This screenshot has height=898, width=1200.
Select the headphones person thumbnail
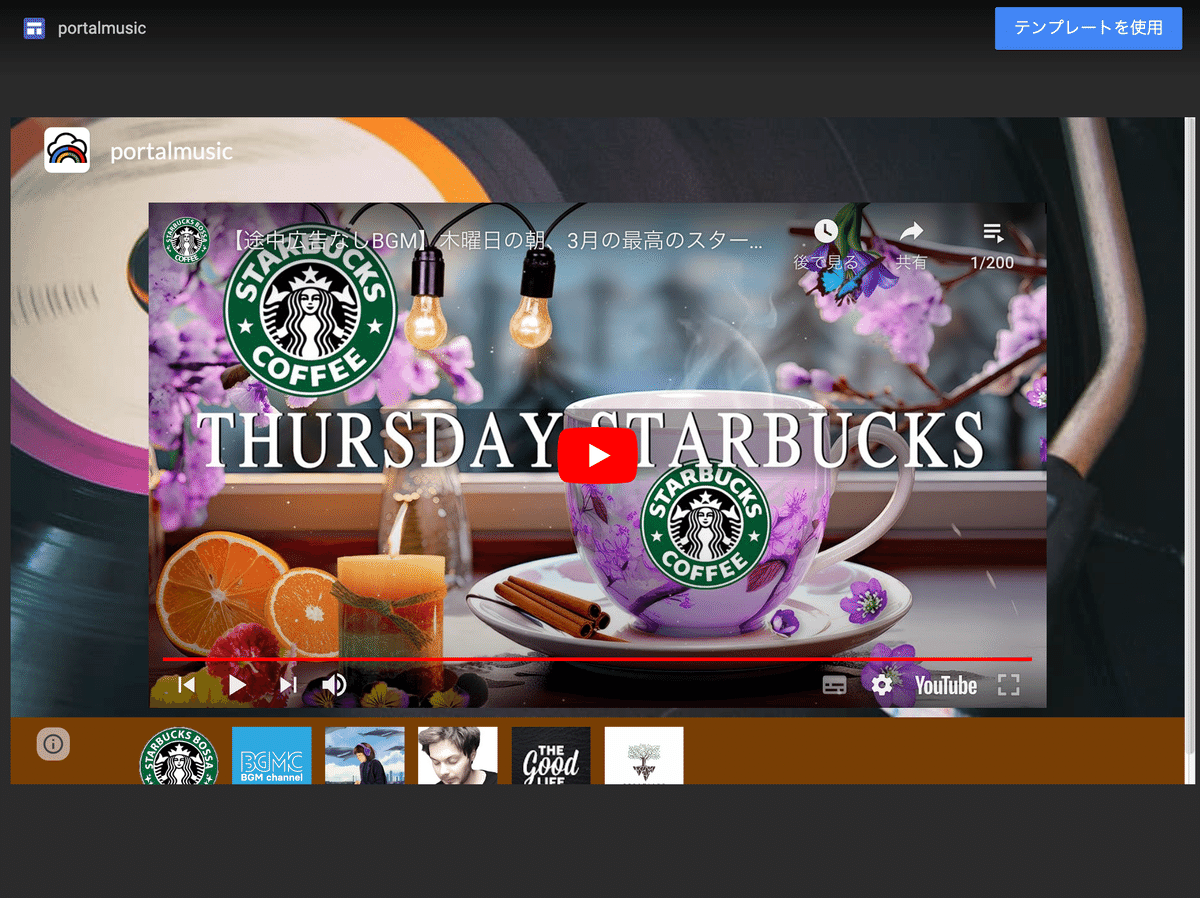click(x=365, y=756)
